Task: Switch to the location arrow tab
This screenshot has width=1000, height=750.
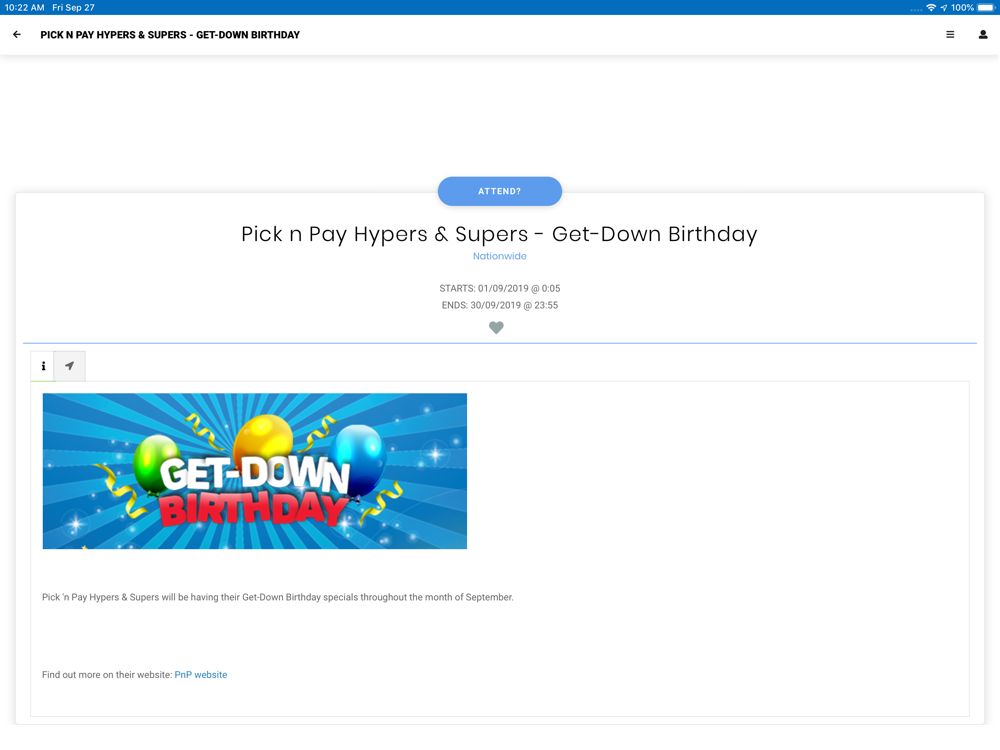Action: (x=70, y=366)
